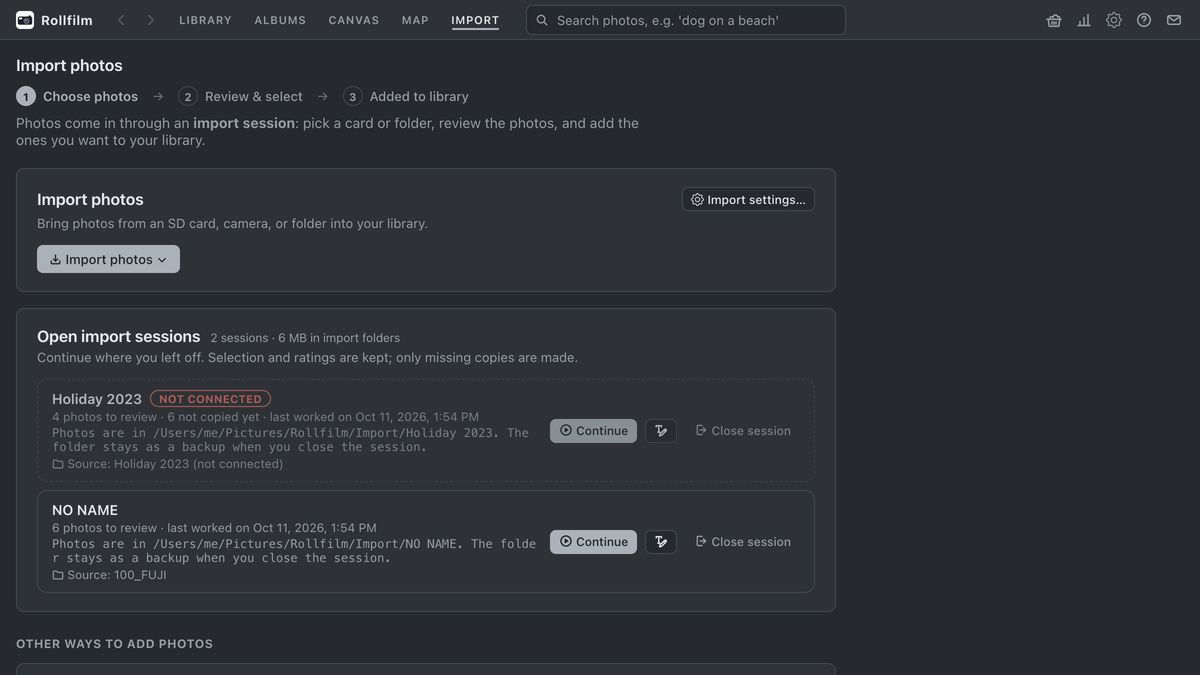Image resolution: width=1200 pixels, height=675 pixels.
Task: Click the Holiday 2023 source folder icon
Action: pos(58,464)
